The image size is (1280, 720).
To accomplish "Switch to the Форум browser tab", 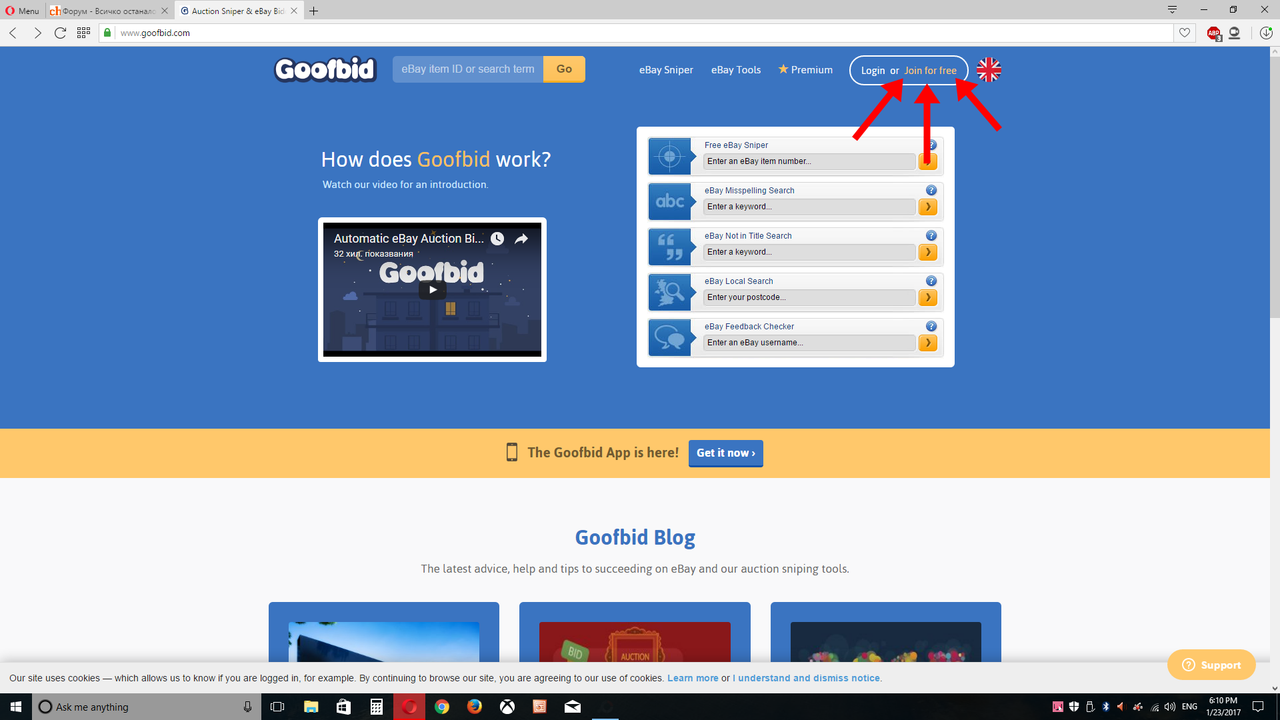I will pos(108,11).
